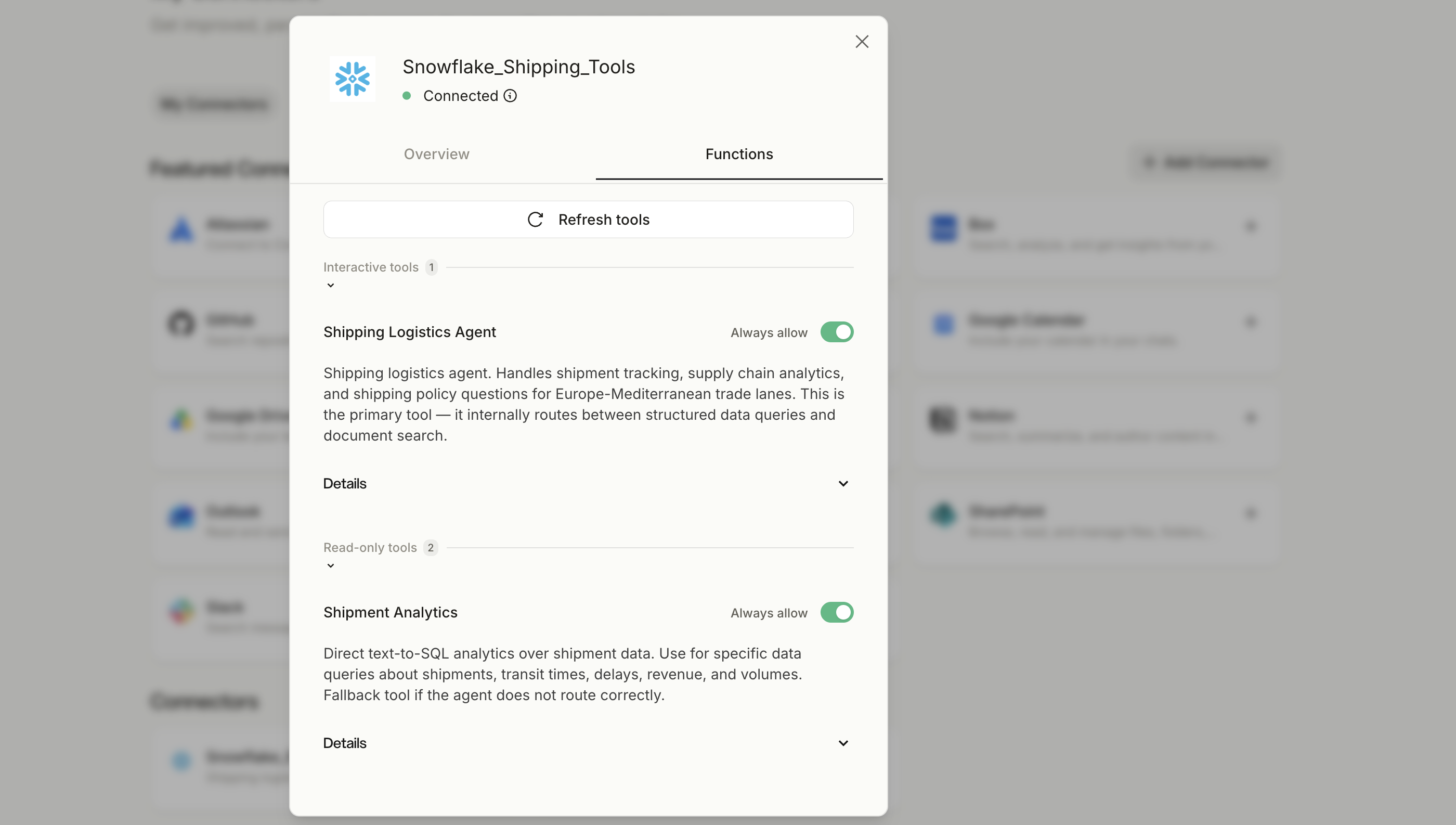Click the green Connected status dot
Screen dimensions: 1456x825
pos(407,96)
